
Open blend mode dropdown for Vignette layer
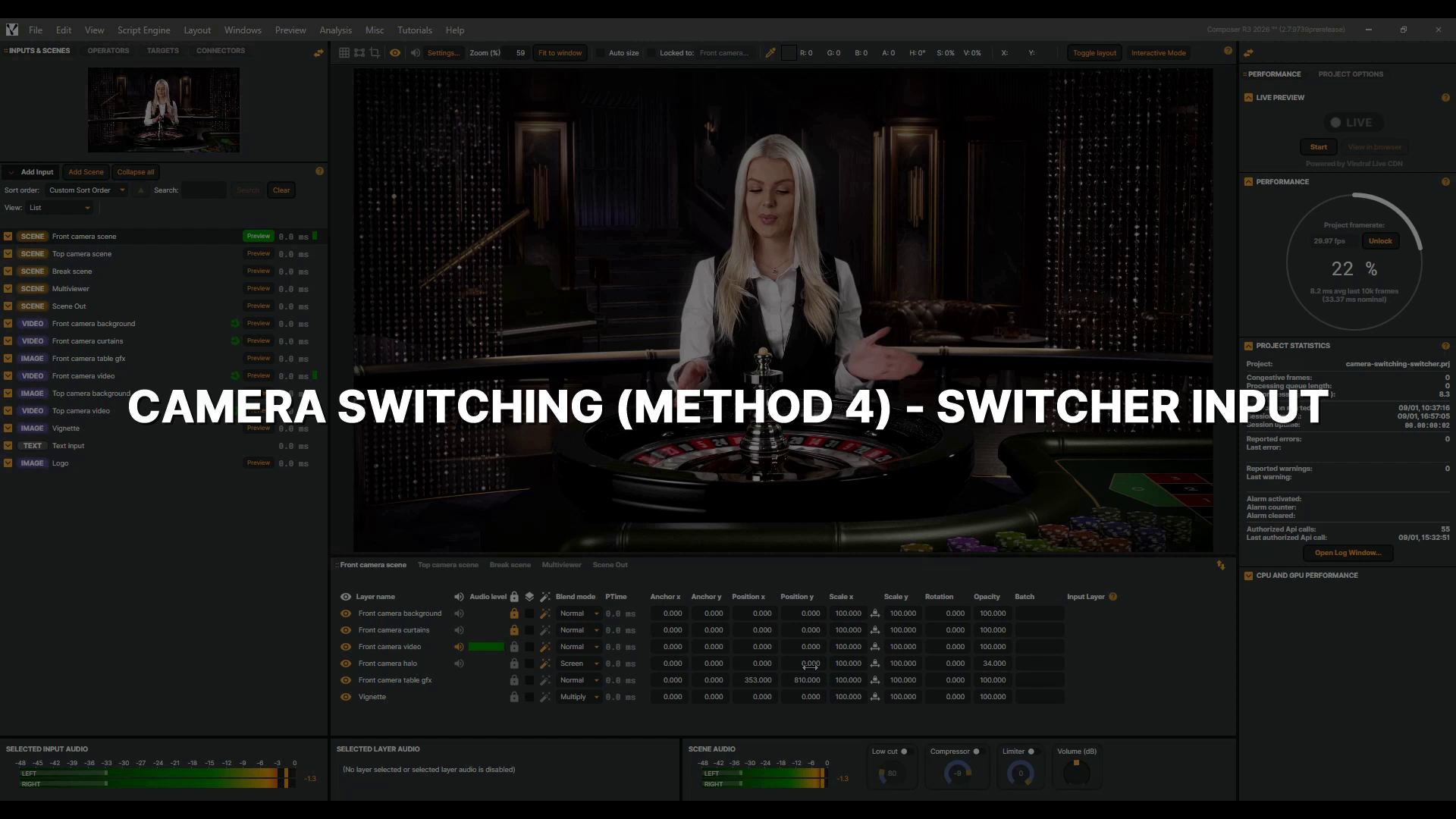coord(579,697)
